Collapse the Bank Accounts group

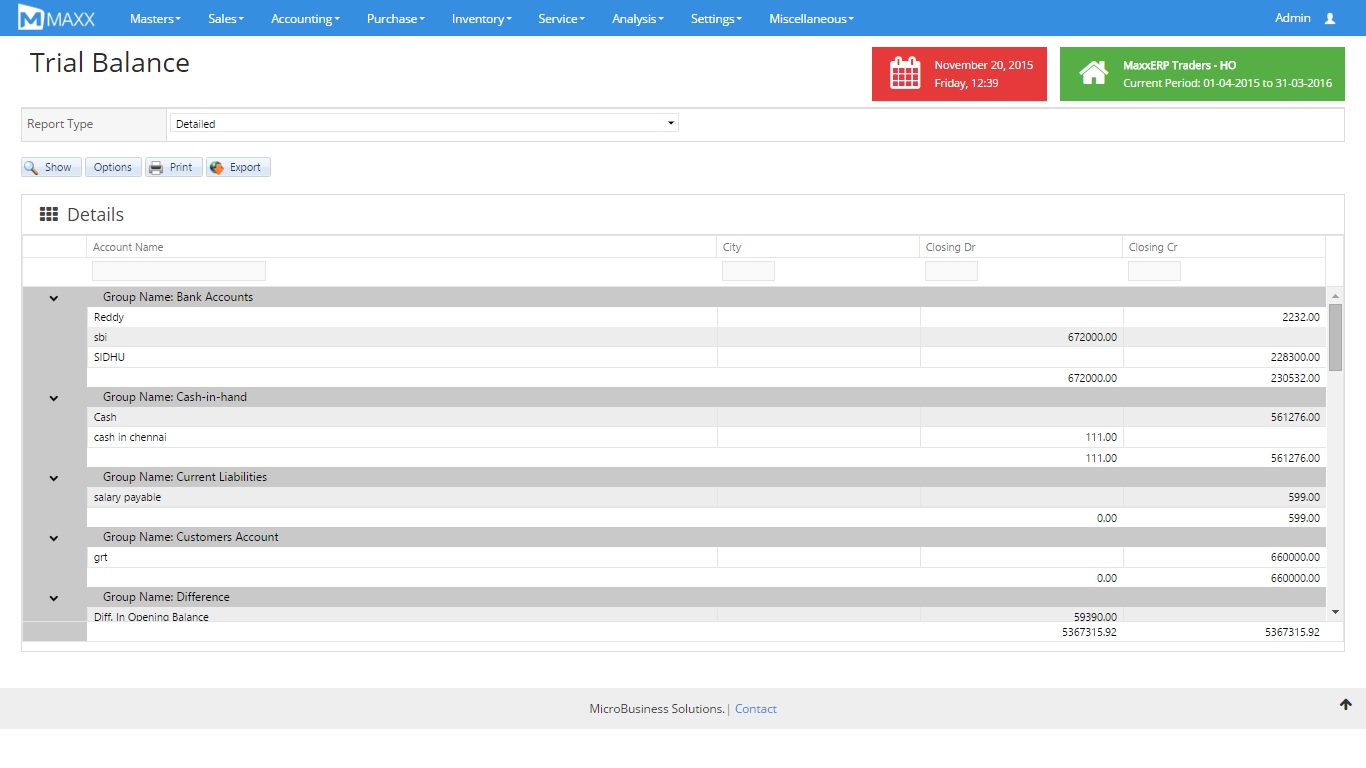click(54, 298)
